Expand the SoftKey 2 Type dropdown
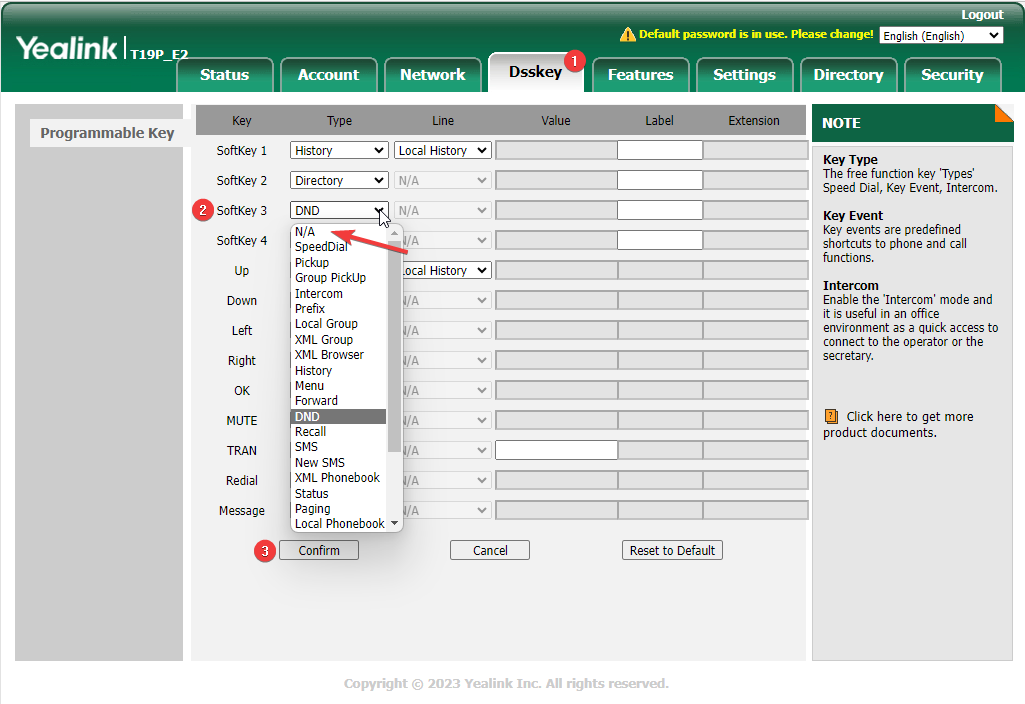Image resolution: width=1025 pixels, height=704 pixels. tap(339, 181)
